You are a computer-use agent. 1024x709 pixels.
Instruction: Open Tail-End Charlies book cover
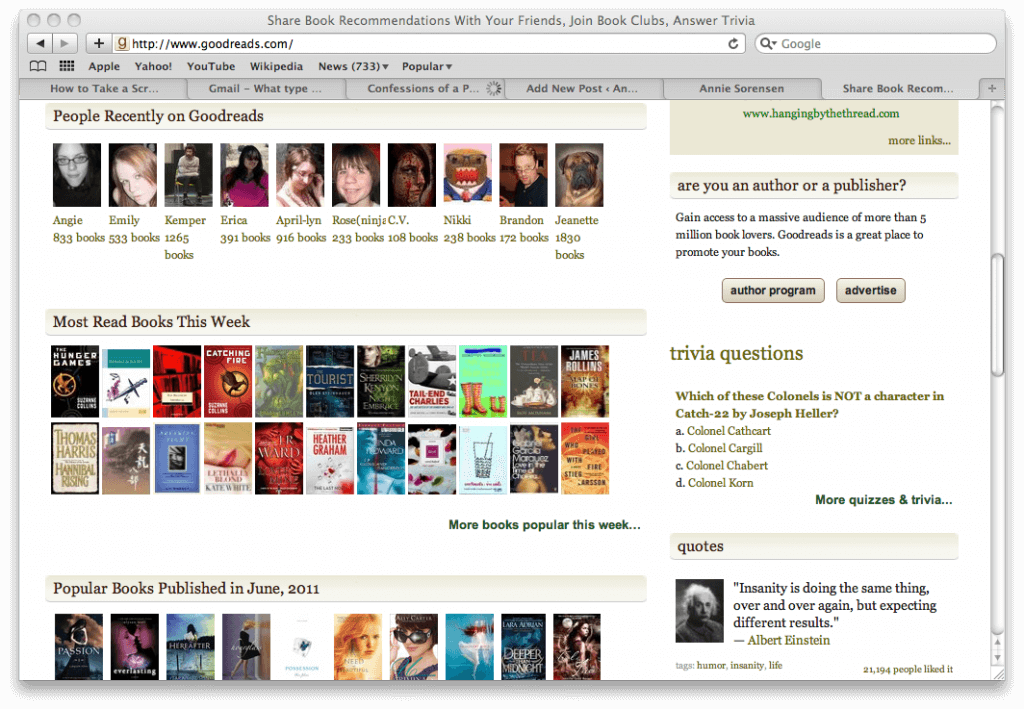[x=432, y=381]
